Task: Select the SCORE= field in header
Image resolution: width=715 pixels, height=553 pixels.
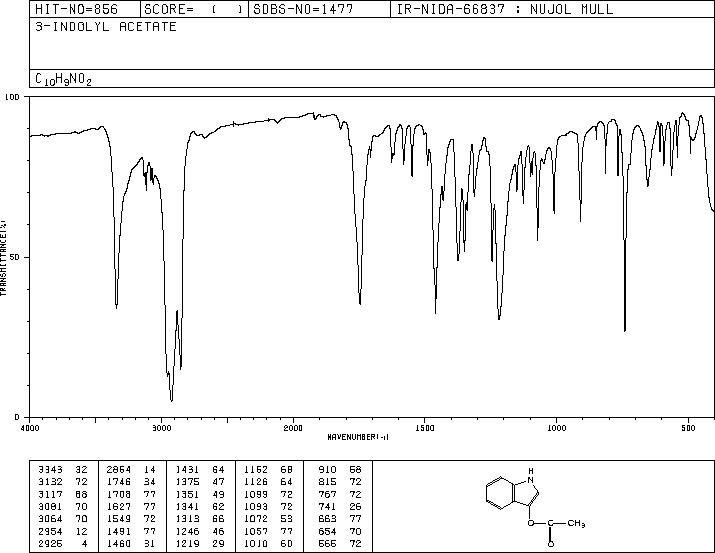Action: pyautogui.click(x=193, y=9)
